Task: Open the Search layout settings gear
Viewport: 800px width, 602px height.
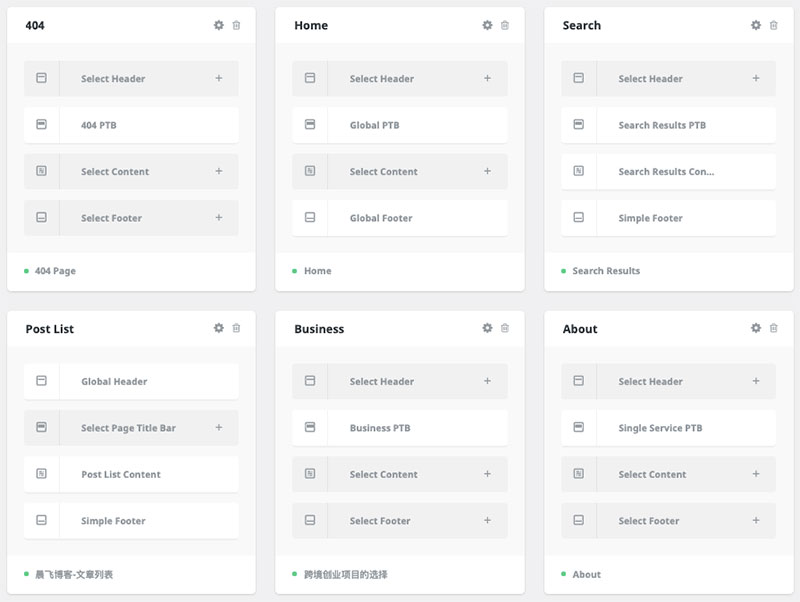Action: [756, 25]
